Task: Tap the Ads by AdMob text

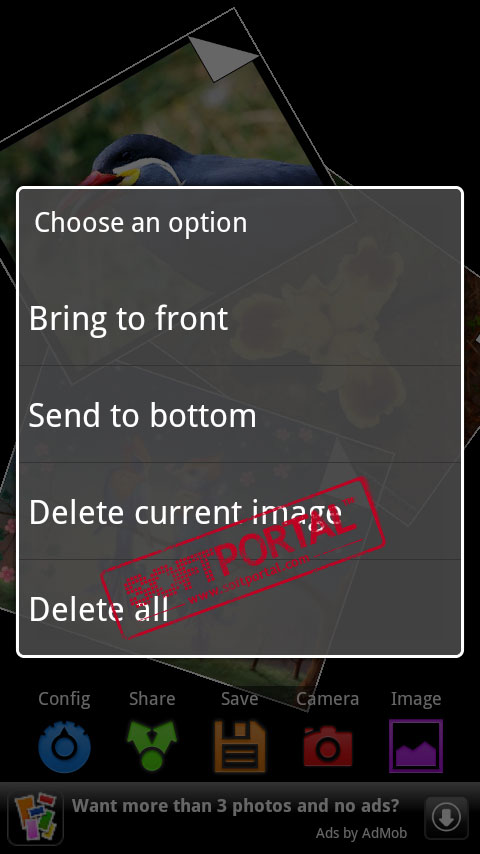Action: tap(361, 833)
